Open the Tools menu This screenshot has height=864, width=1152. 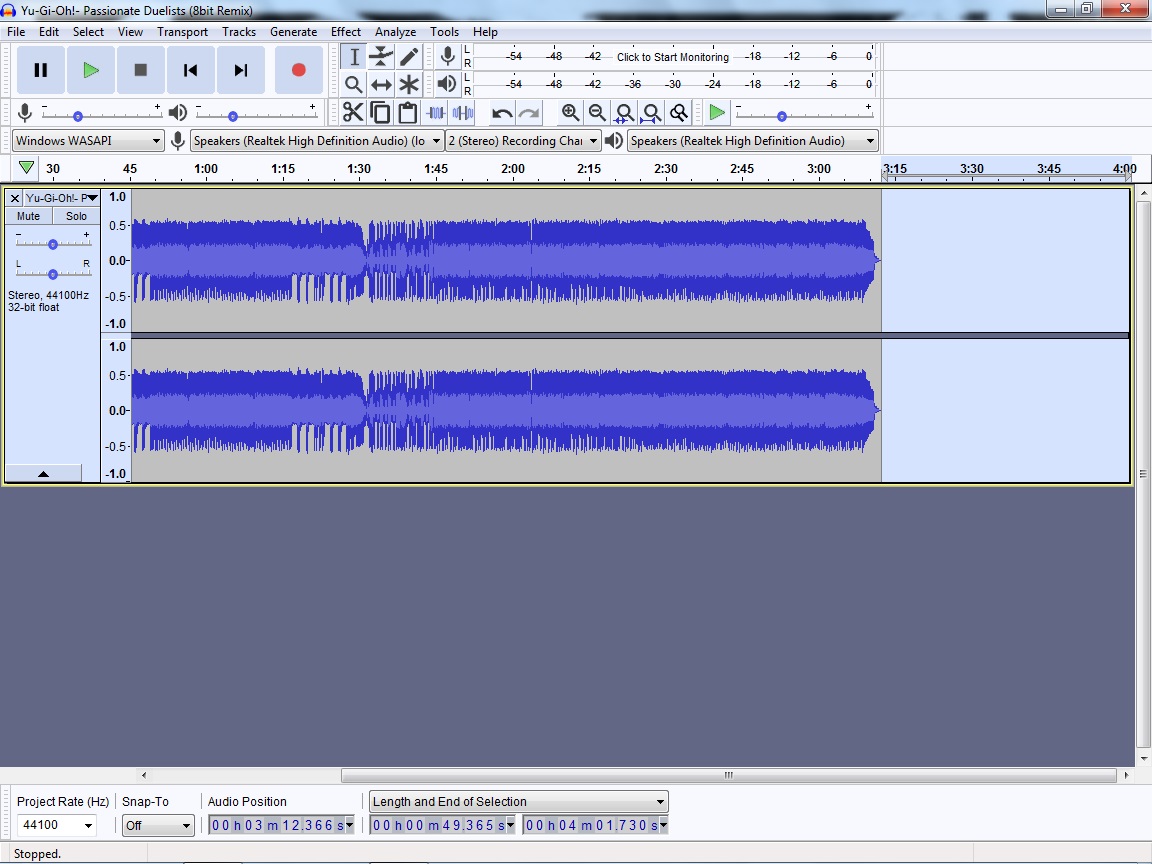pyautogui.click(x=444, y=32)
